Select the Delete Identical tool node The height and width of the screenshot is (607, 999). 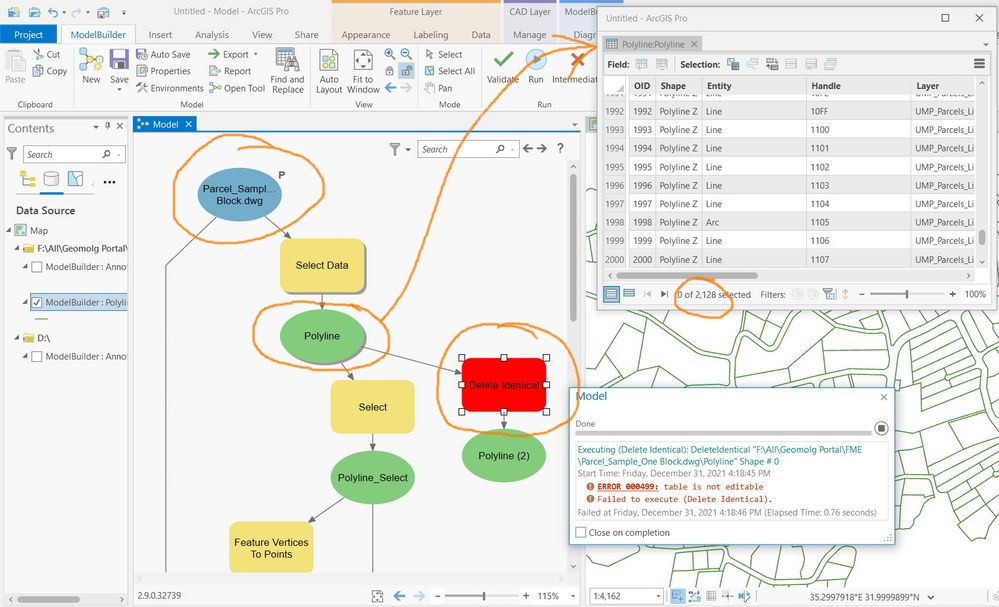click(x=504, y=385)
